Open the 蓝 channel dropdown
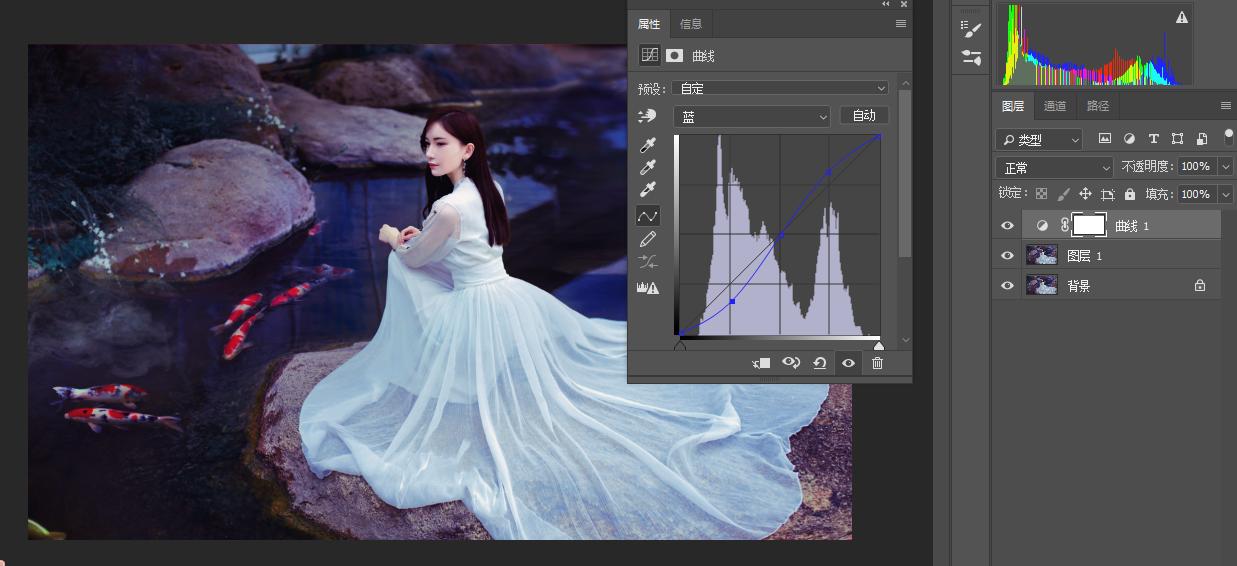Image resolution: width=1237 pixels, height=566 pixels. tap(752, 117)
